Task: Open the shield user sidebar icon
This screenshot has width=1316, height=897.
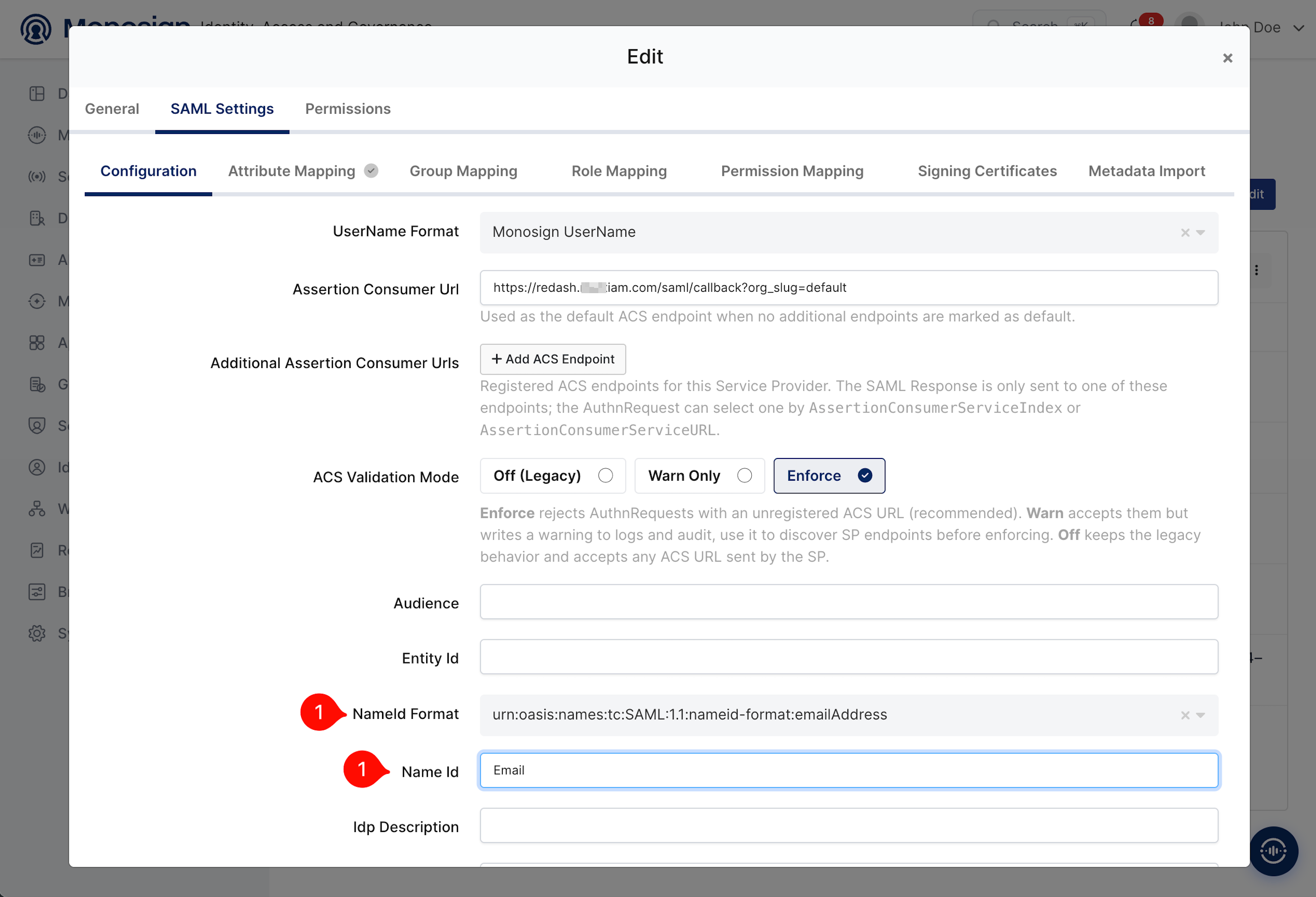Action: pos(37,426)
